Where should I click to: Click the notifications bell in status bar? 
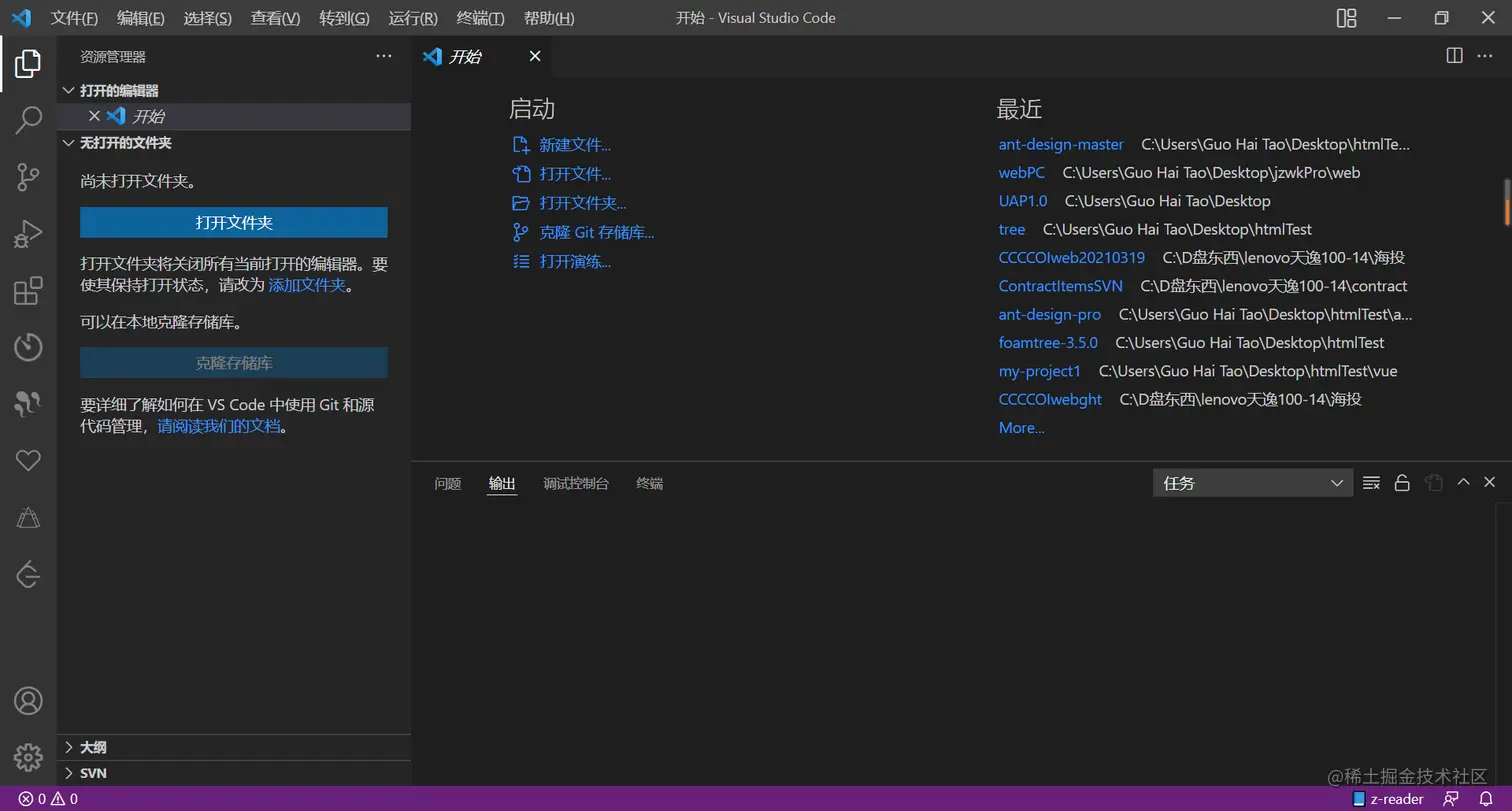coord(1486,799)
